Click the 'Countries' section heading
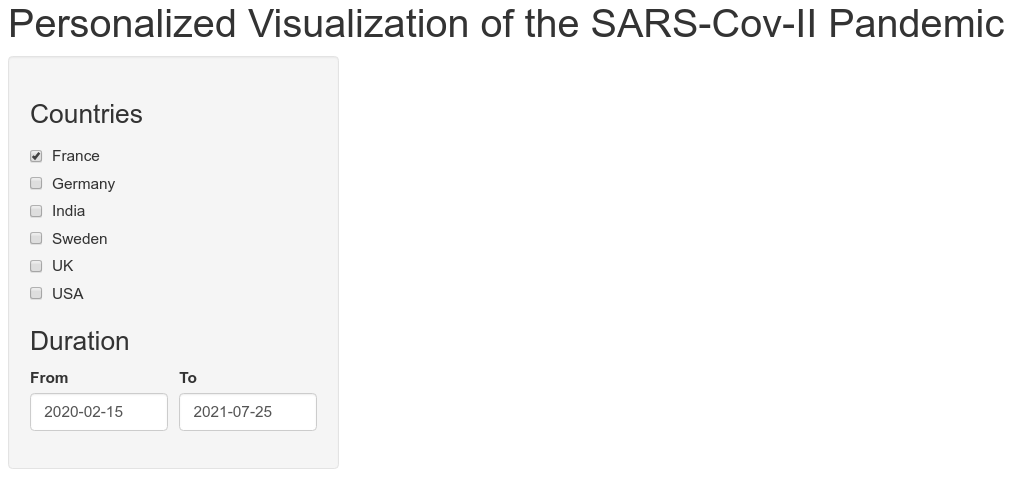This screenshot has width=1022, height=494. coord(86,114)
